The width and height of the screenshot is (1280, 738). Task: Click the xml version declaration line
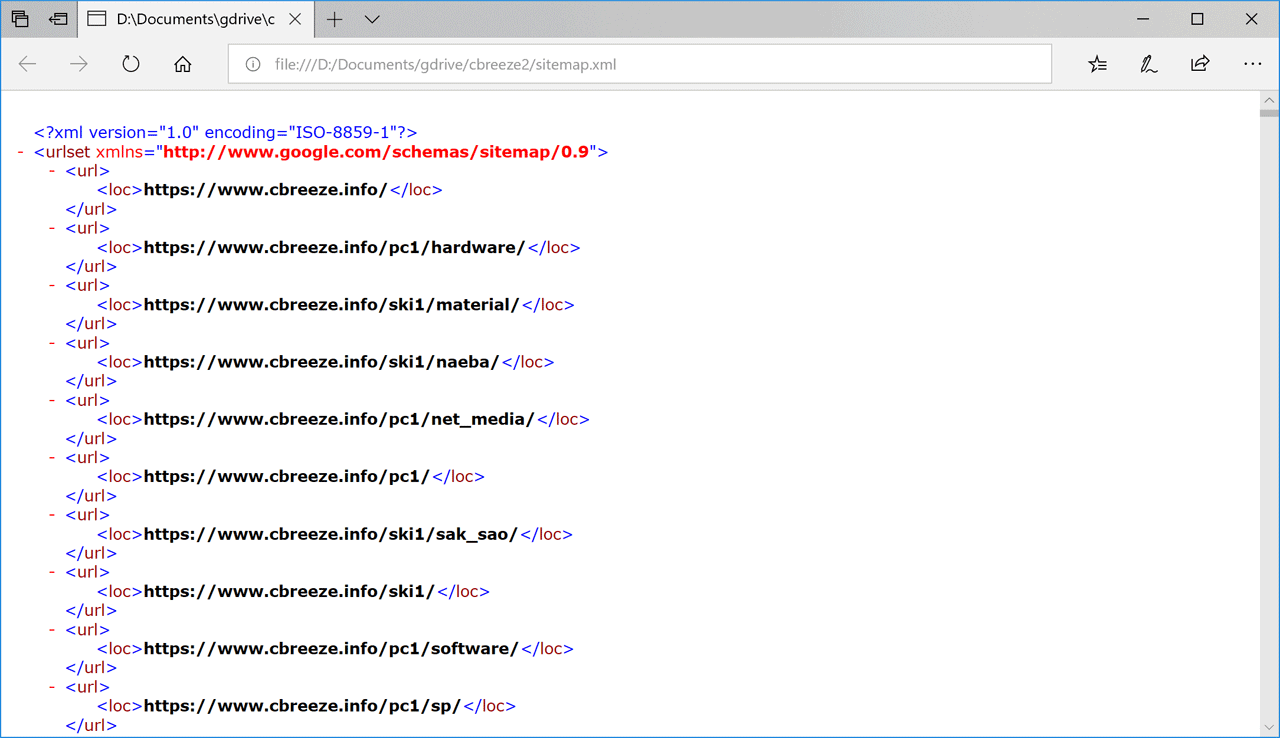225,132
